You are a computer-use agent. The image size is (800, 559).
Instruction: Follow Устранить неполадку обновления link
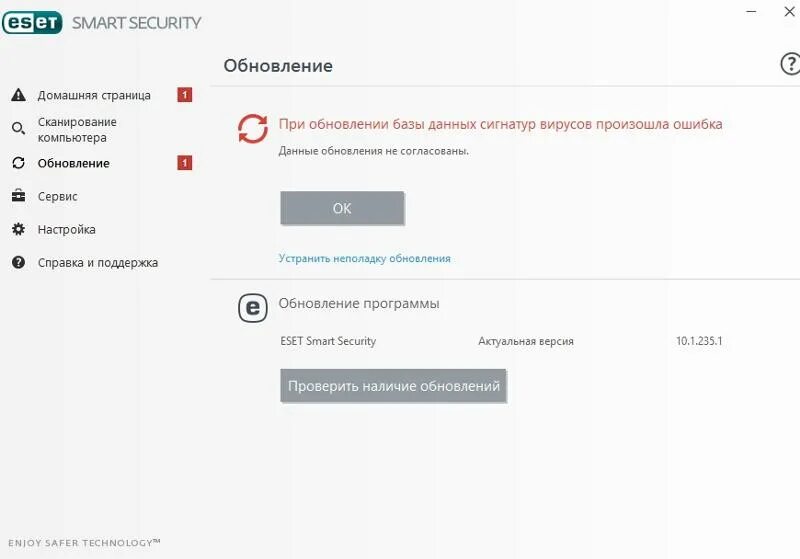pos(364,259)
